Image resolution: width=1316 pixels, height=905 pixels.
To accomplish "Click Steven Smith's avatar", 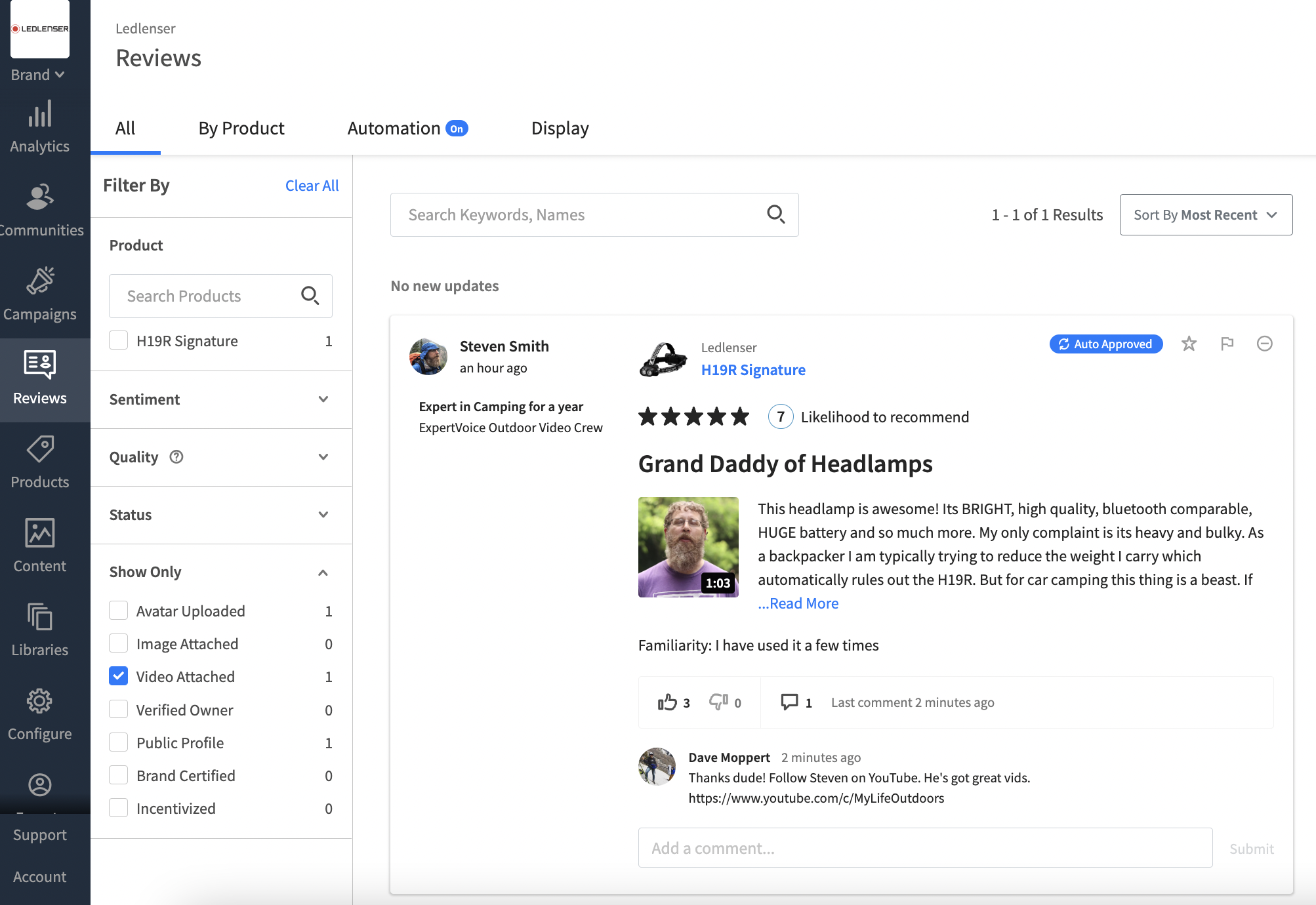I will click(428, 357).
